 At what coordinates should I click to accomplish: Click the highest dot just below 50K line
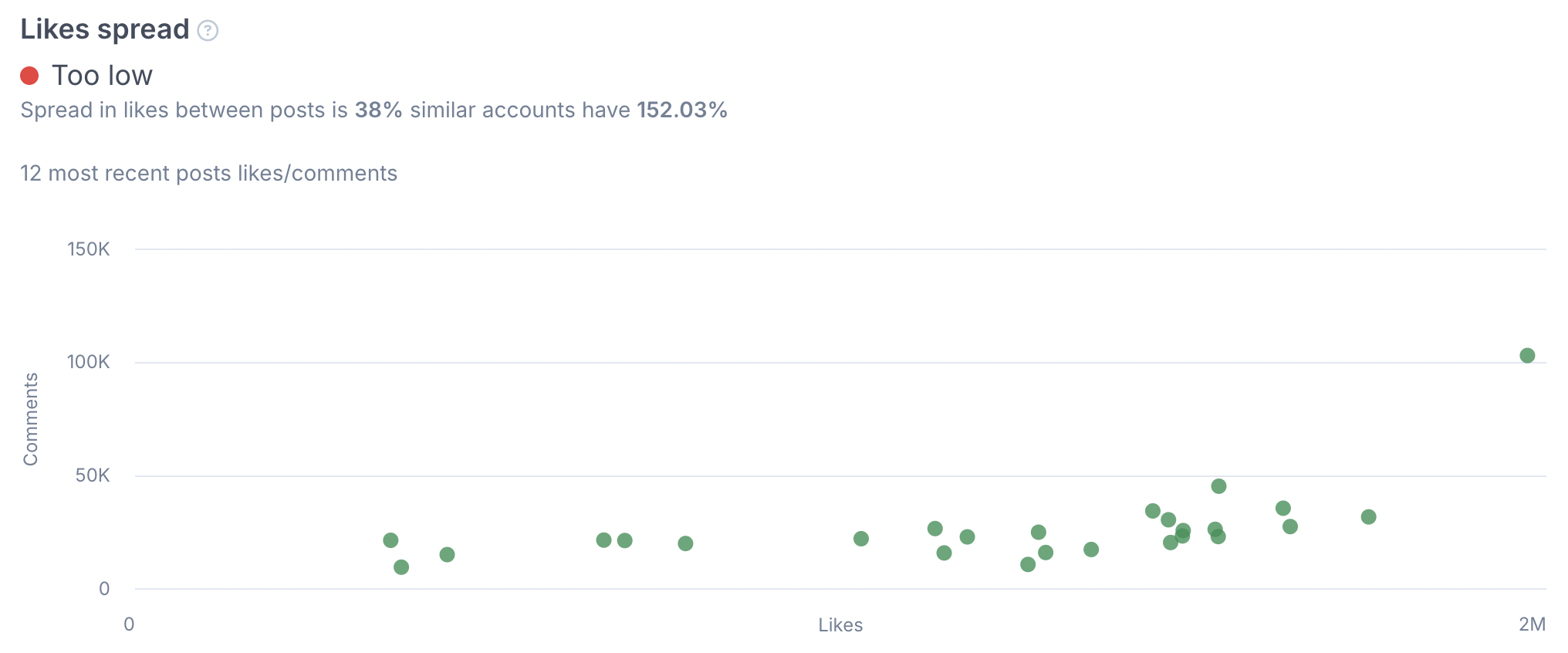(x=1218, y=486)
